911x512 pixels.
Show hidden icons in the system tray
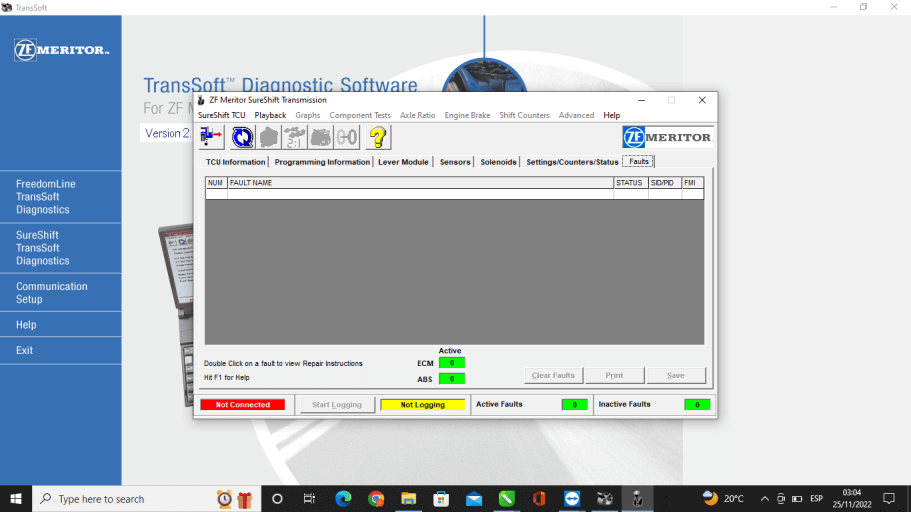point(765,498)
